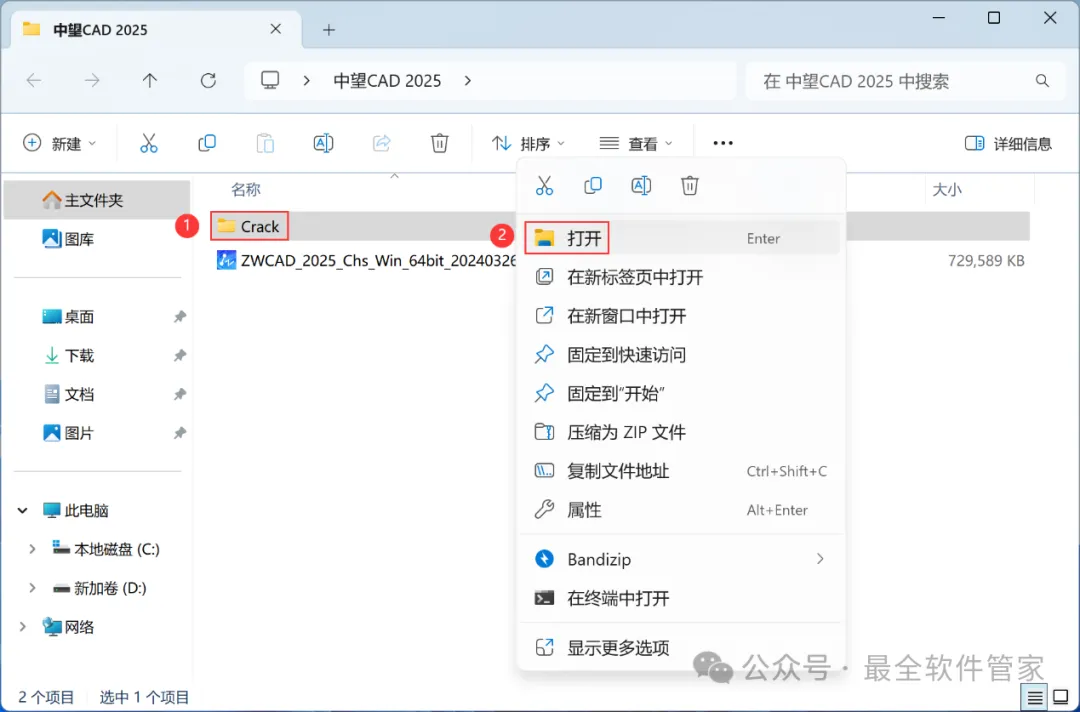Viewport: 1080px width, 712px height.
Task: Choose 在终端中打开
Action: pos(681,598)
